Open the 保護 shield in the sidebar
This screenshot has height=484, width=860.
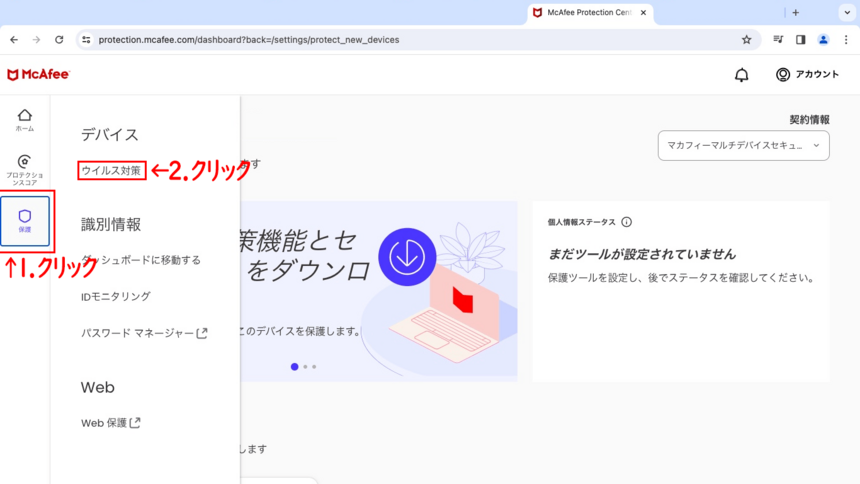[25, 221]
